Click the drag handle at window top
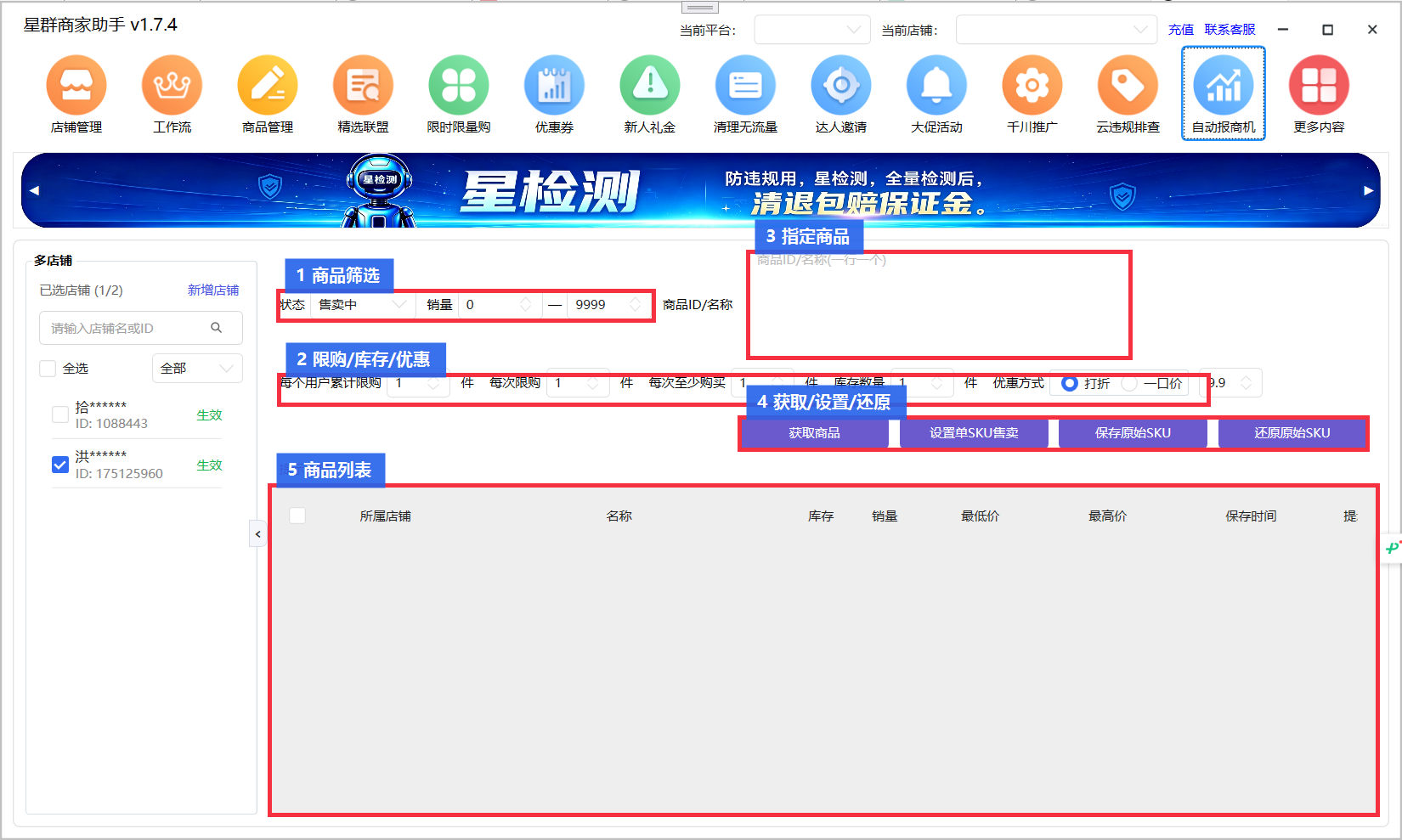 click(700, 7)
